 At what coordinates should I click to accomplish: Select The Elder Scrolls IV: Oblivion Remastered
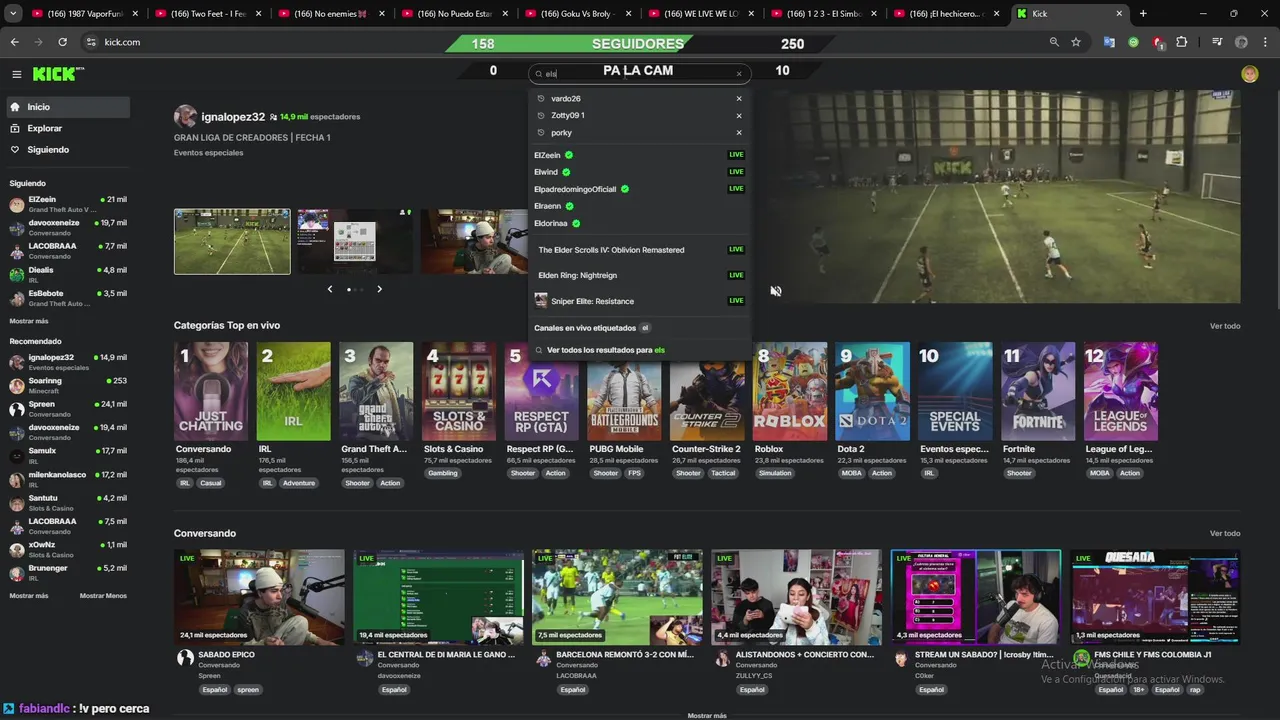click(x=639, y=250)
